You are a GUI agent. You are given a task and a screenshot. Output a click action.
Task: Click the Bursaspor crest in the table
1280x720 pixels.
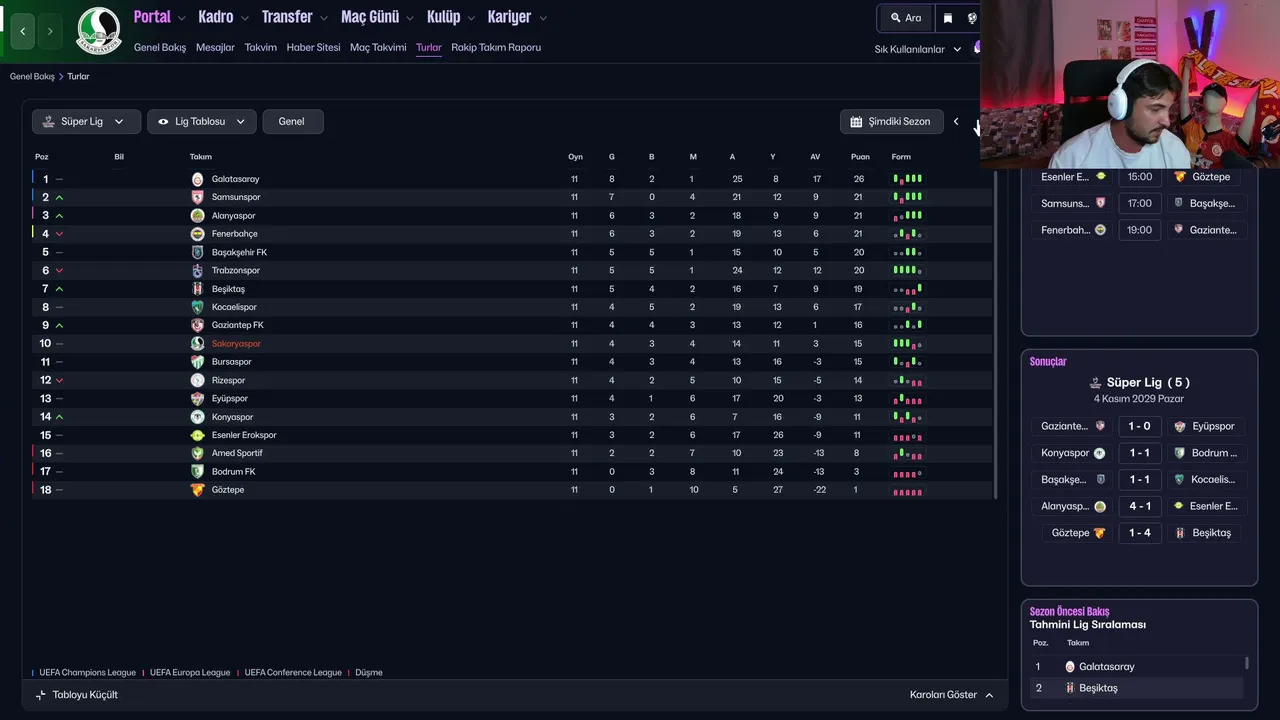197,362
